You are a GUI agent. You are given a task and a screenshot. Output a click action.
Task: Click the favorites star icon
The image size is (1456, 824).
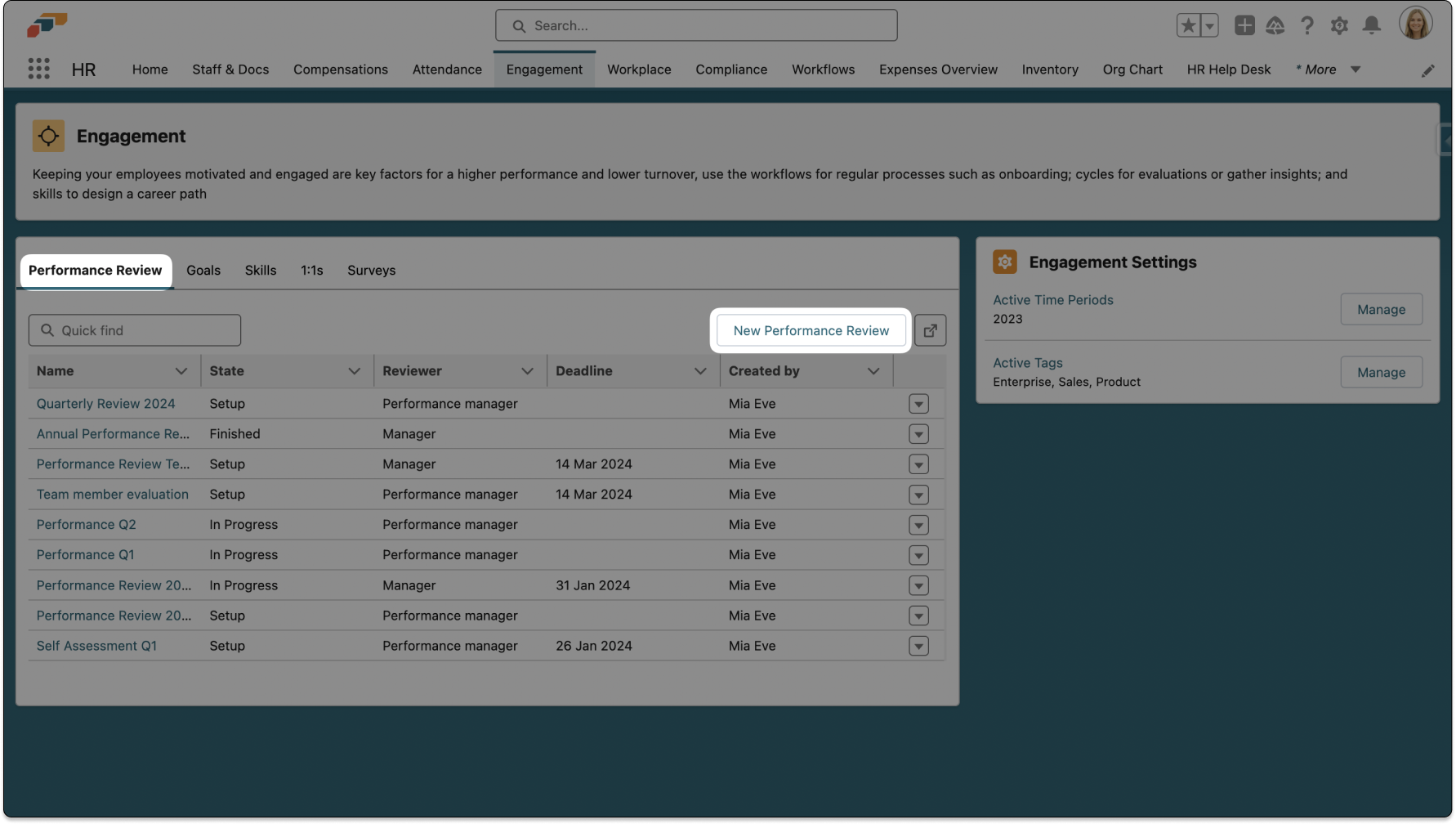[1188, 25]
